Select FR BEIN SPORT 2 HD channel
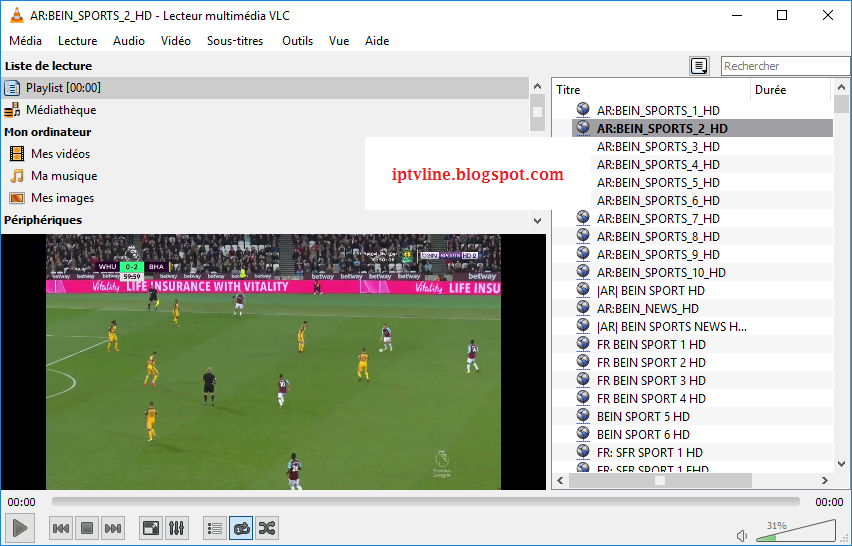Screen dimensions: 852x546 [x=651, y=362]
